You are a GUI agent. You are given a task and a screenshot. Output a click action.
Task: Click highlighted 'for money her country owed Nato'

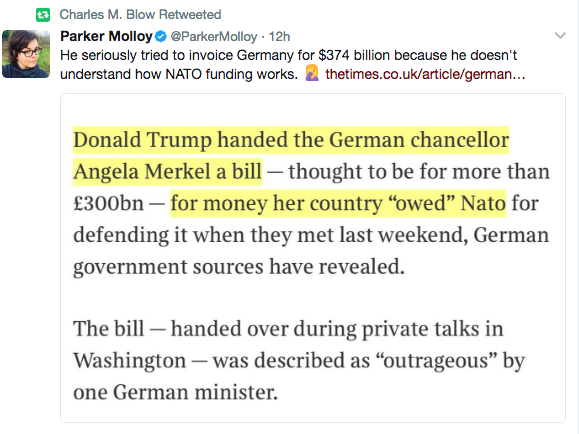click(x=338, y=204)
